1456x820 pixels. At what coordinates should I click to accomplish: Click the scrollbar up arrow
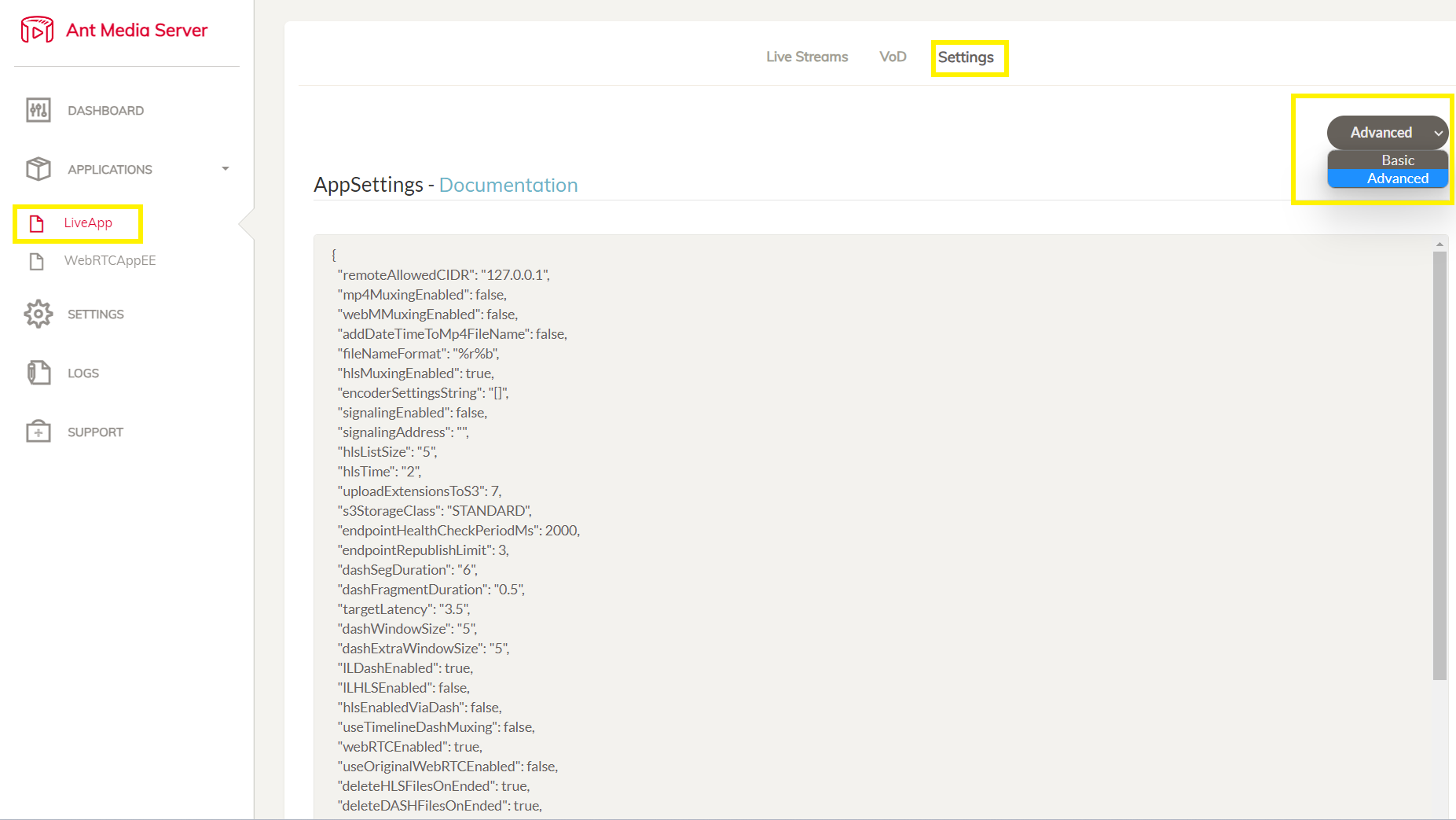click(x=1439, y=244)
